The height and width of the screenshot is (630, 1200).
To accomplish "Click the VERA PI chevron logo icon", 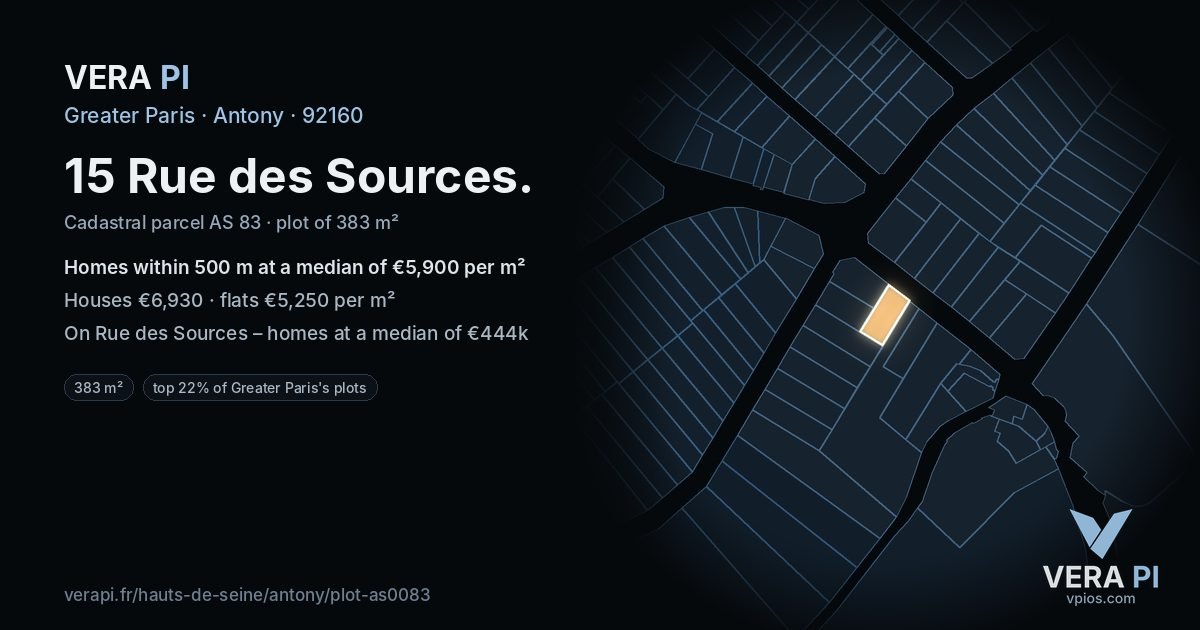I will [1100, 533].
